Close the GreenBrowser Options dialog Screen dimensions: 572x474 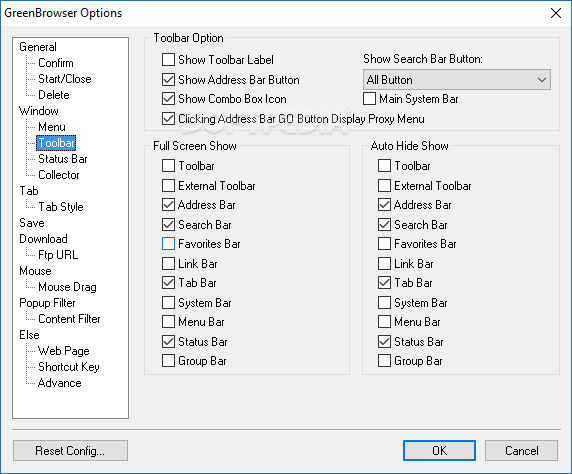(556, 13)
